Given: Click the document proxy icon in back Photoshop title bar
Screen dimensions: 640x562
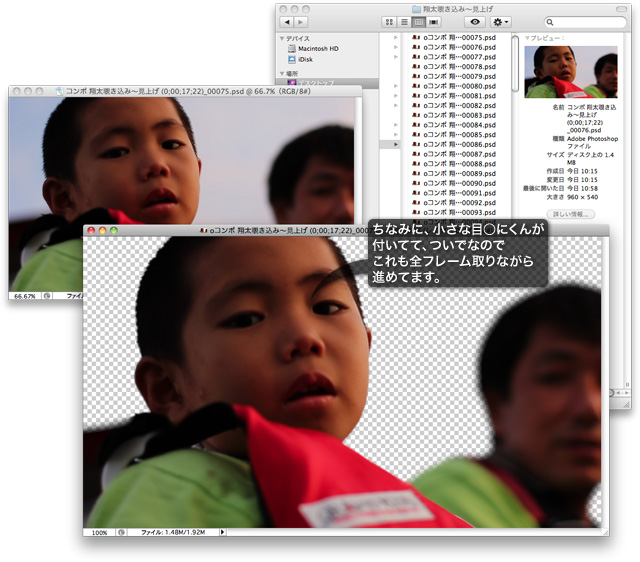Looking at the screenshot, I should point(60,91).
